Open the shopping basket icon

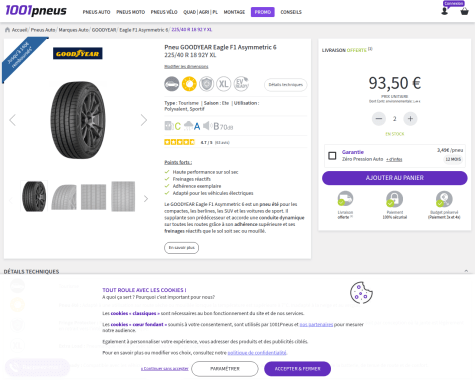click(464, 12)
